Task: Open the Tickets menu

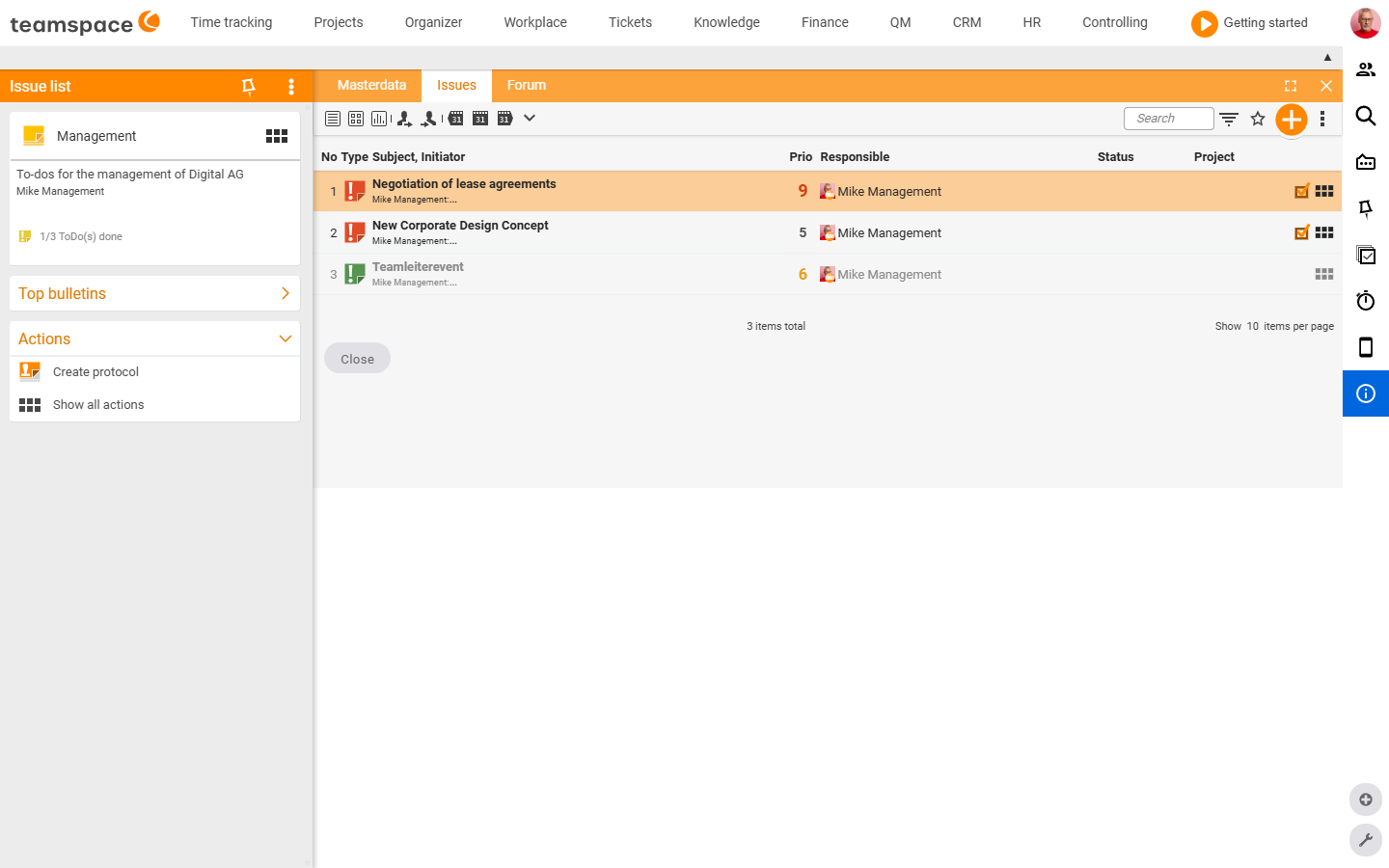Action: (630, 22)
